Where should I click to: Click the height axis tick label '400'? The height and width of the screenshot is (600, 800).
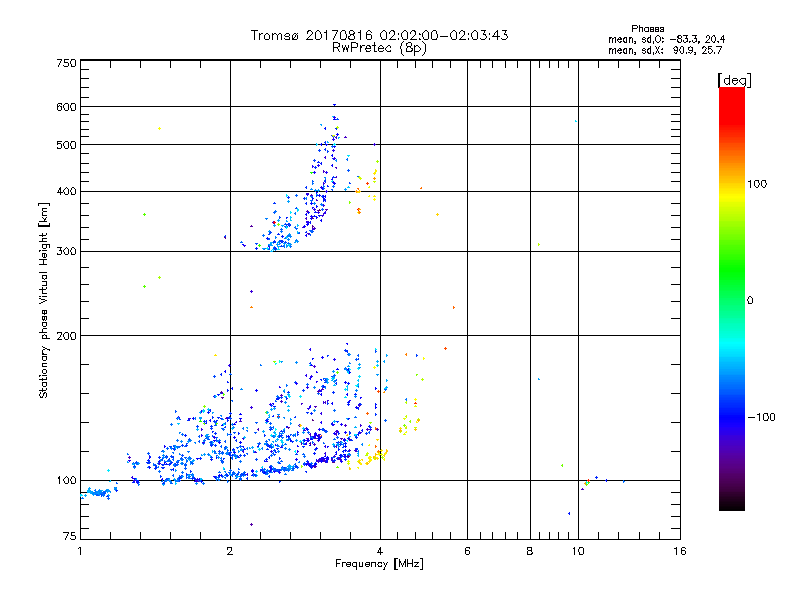click(x=67, y=191)
